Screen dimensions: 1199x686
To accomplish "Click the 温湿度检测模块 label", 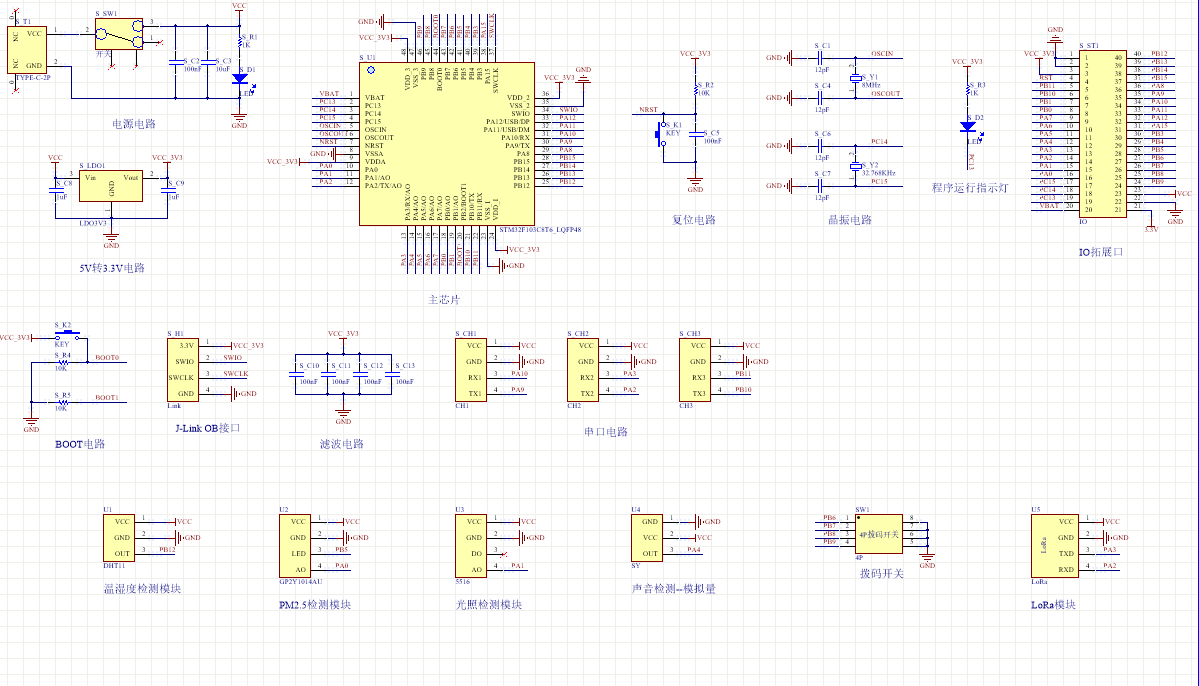I will coord(142,589).
